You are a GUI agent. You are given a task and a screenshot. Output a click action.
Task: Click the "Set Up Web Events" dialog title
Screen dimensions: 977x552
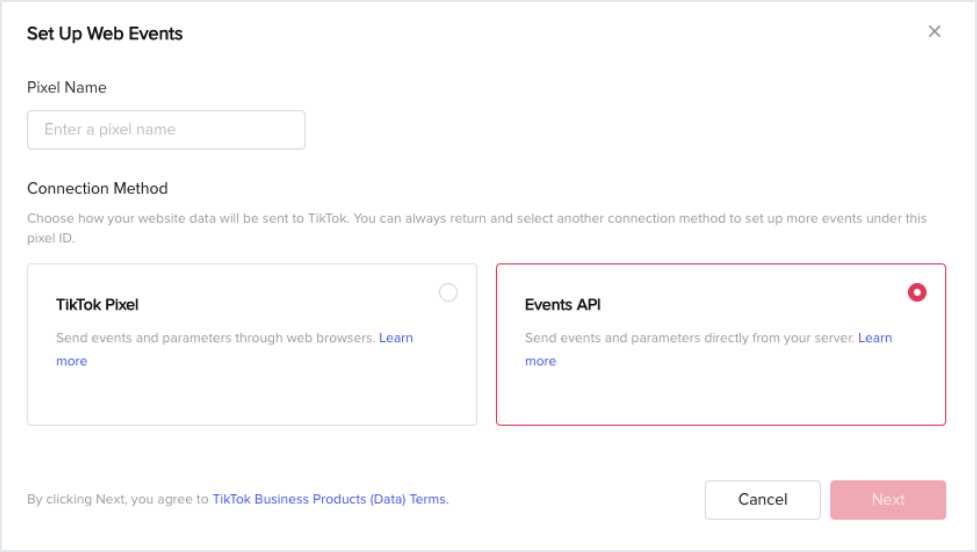tap(105, 34)
